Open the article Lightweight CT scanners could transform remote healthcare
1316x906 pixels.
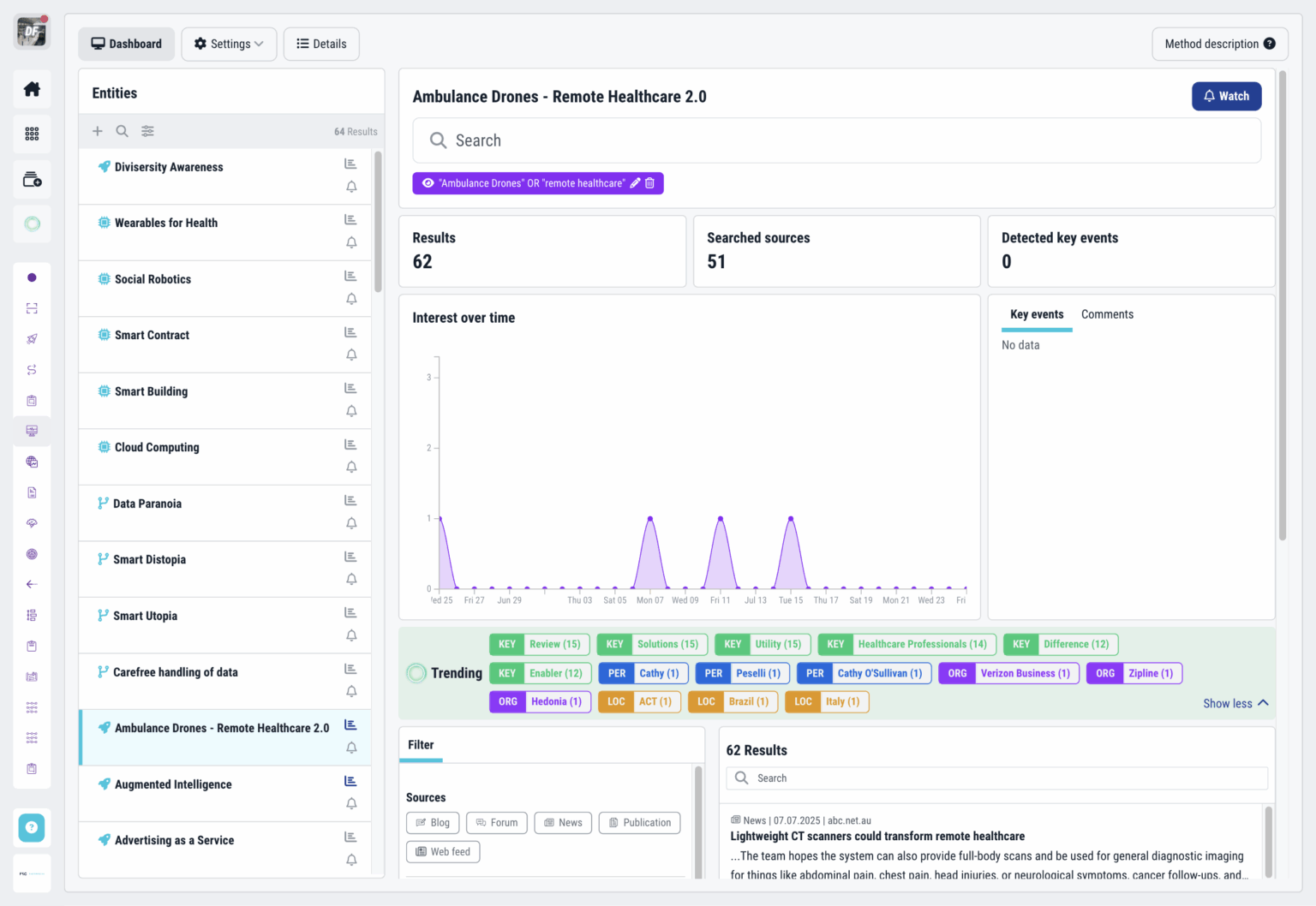877,836
